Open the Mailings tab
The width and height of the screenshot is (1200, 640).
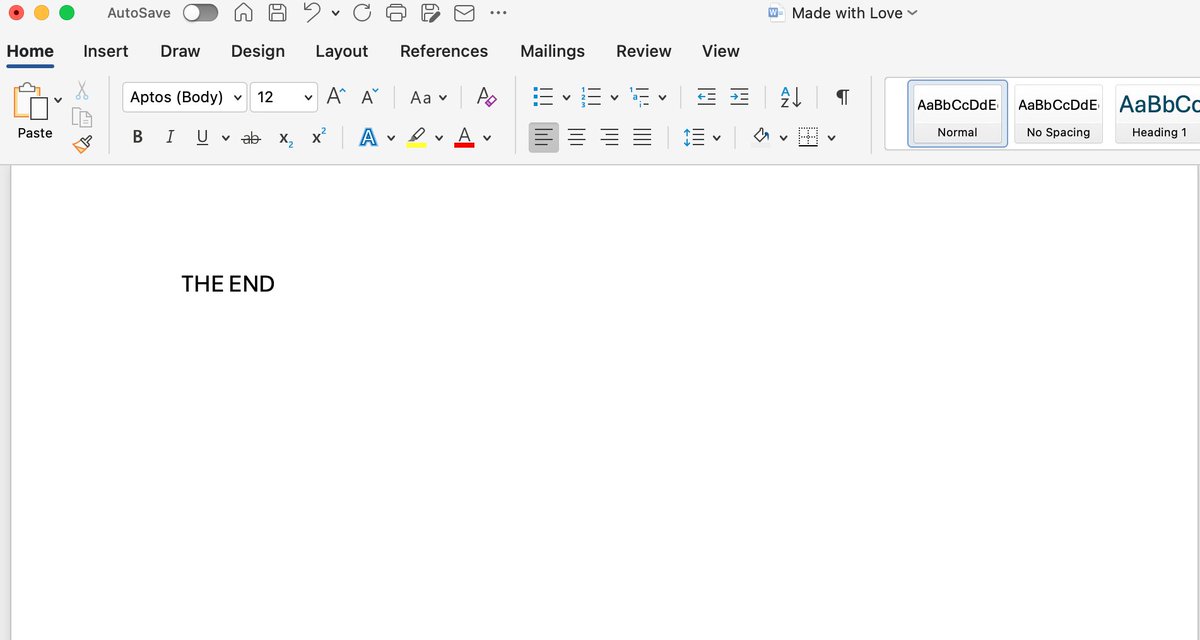click(x=552, y=51)
